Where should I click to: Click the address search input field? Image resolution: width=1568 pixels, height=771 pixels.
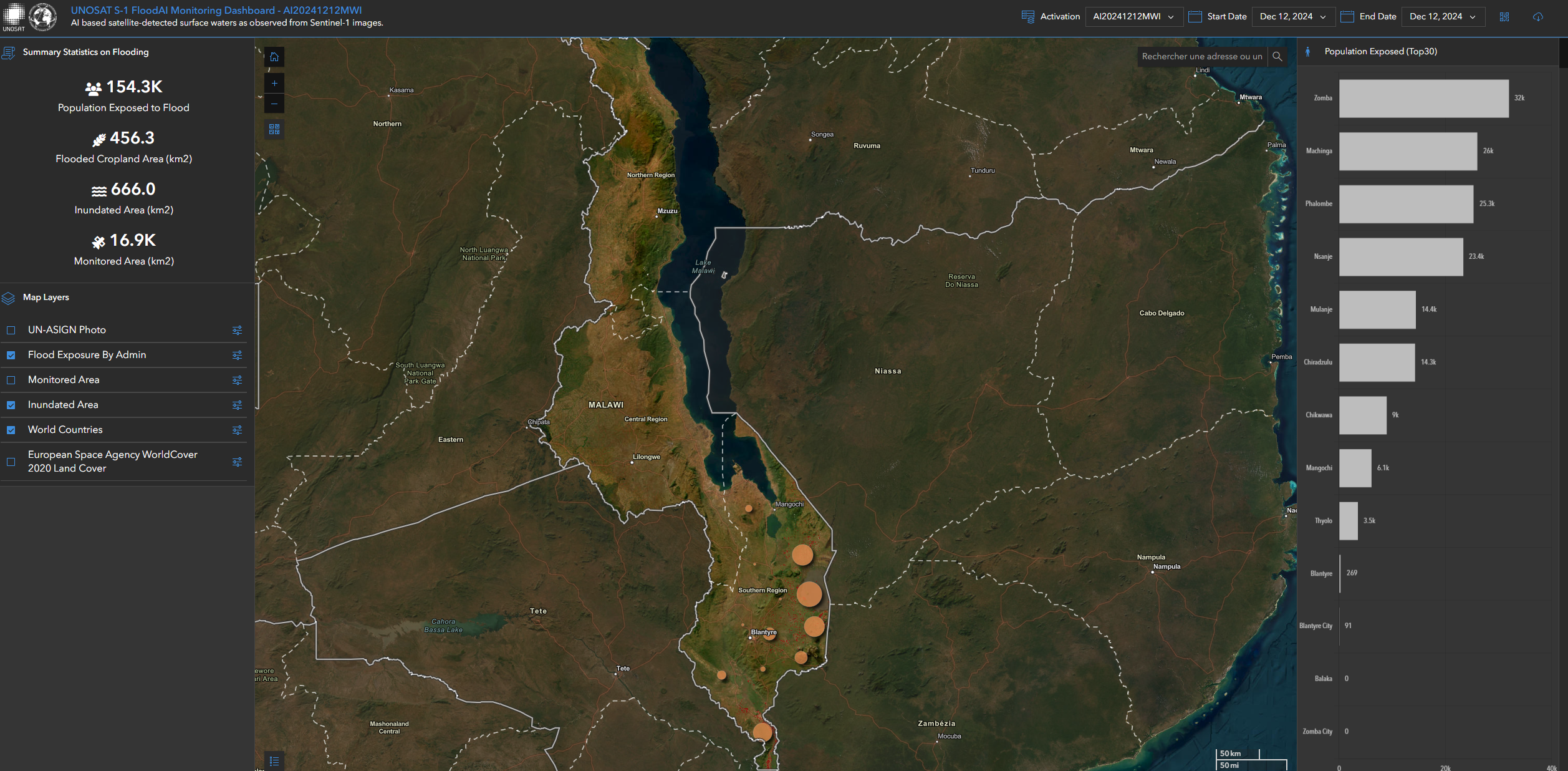[1201, 57]
